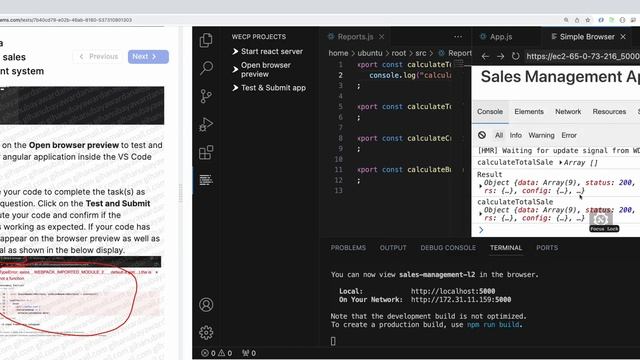Open Run and Debug icon
Image resolution: width=640 pixels, height=360 pixels.
coord(206,124)
